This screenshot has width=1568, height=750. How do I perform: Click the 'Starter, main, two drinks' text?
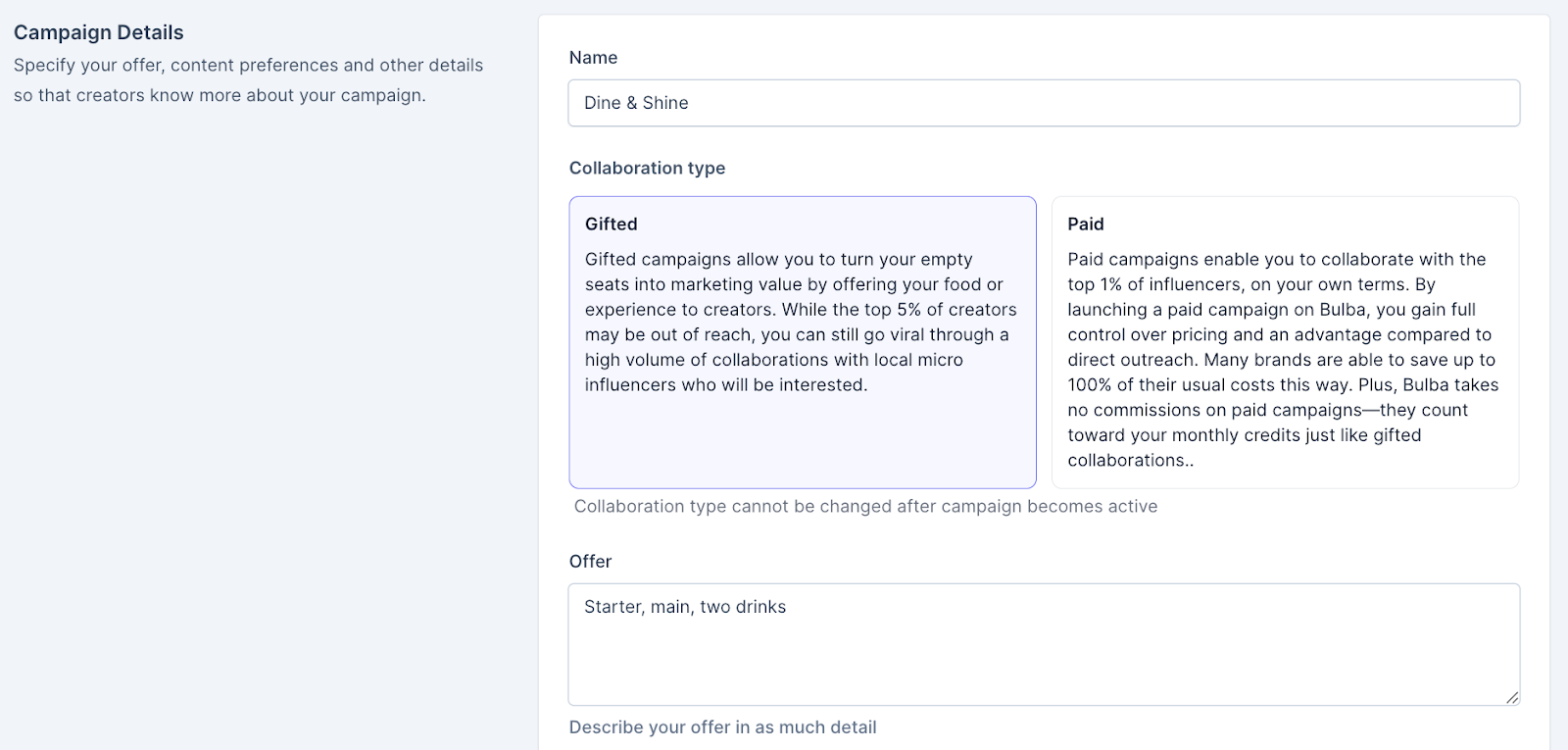pyautogui.click(x=685, y=607)
